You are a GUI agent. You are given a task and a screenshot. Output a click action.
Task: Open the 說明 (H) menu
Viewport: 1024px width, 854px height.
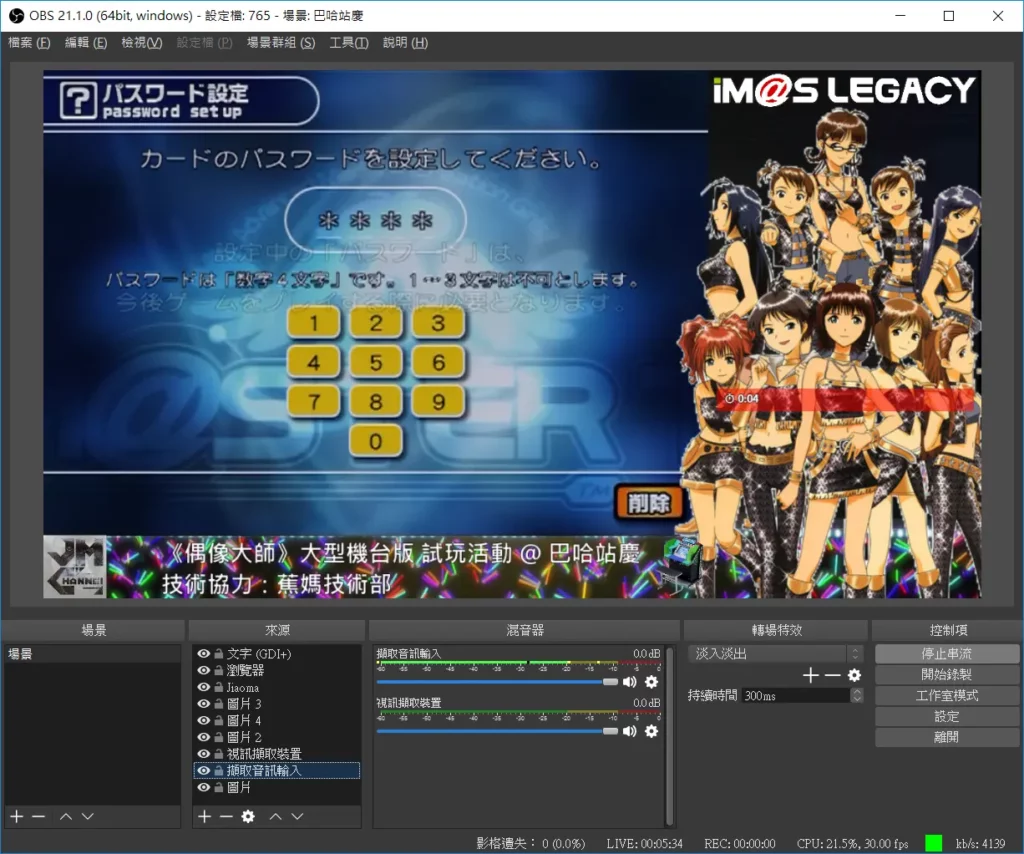(406, 43)
